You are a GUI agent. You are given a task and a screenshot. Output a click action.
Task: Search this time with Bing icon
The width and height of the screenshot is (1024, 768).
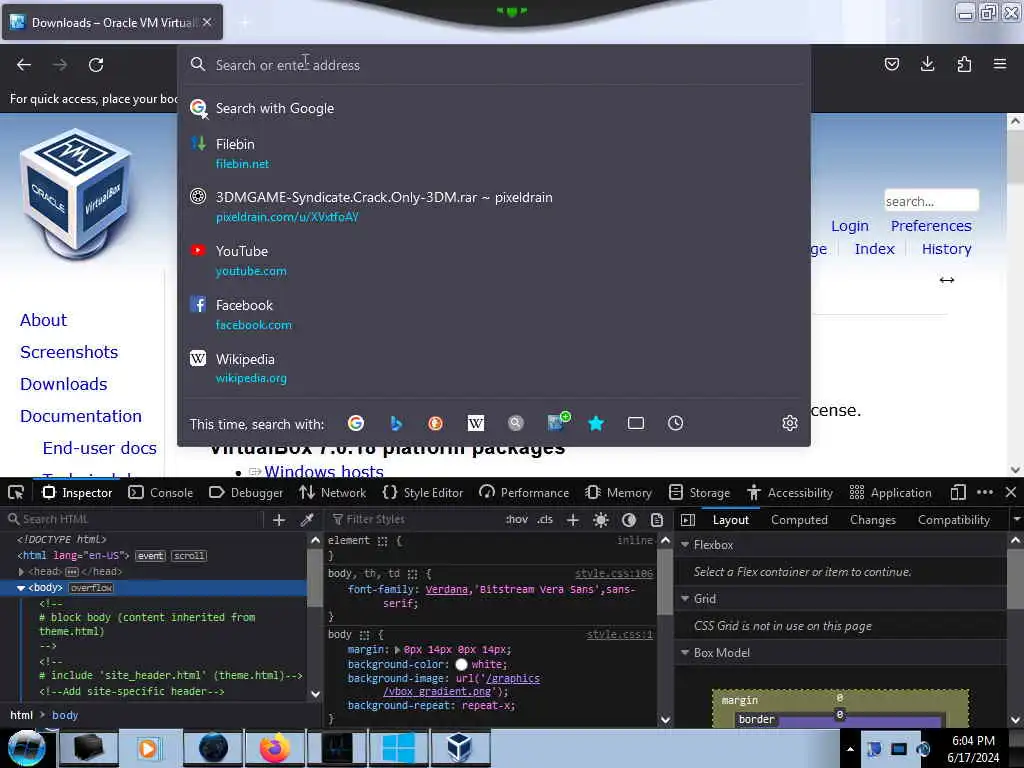point(396,423)
